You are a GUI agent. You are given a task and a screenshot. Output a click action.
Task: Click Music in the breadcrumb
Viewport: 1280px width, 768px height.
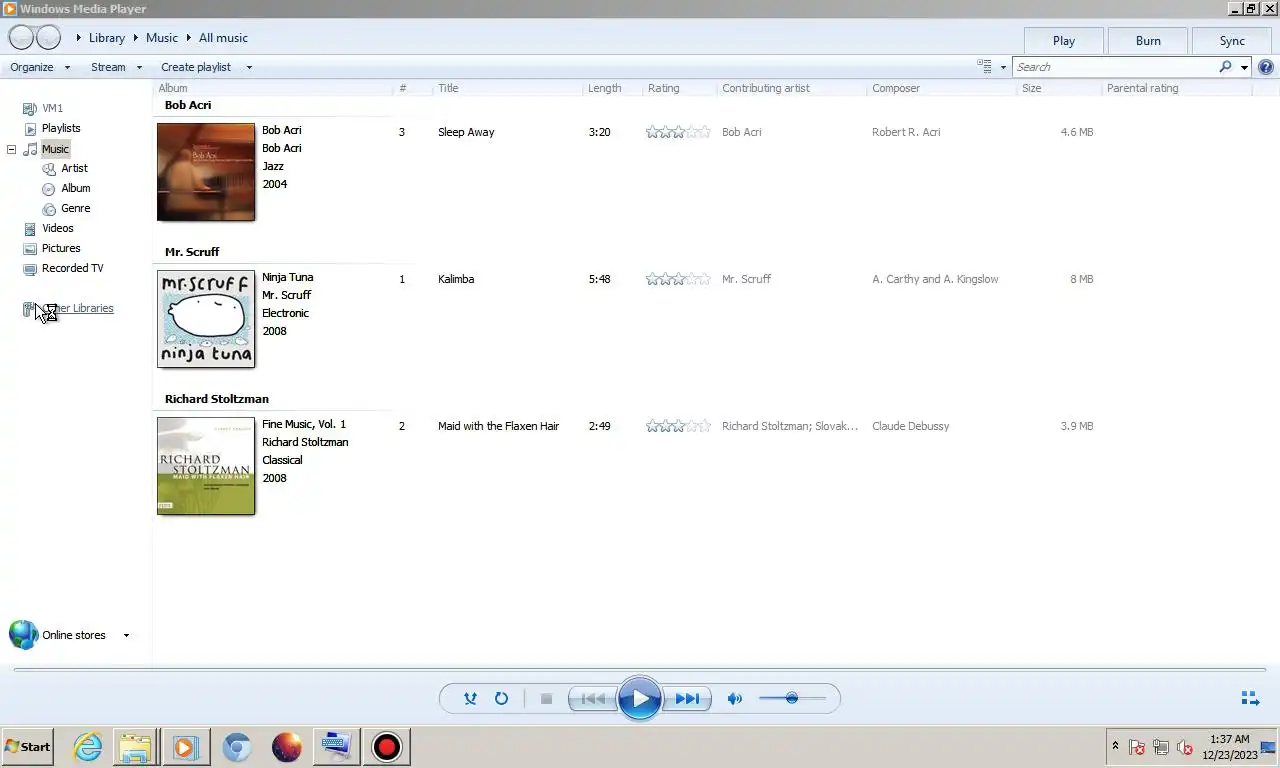click(x=162, y=38)
